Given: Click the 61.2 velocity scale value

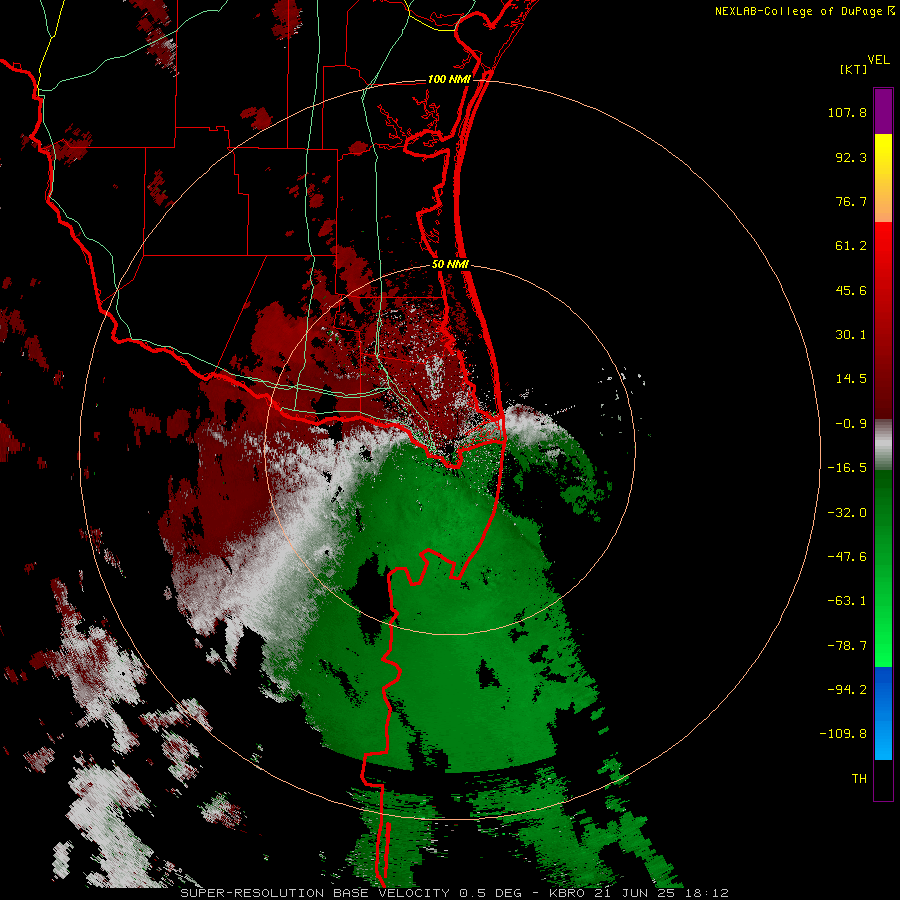Looking at the screenshot, I should coord(851,246).
